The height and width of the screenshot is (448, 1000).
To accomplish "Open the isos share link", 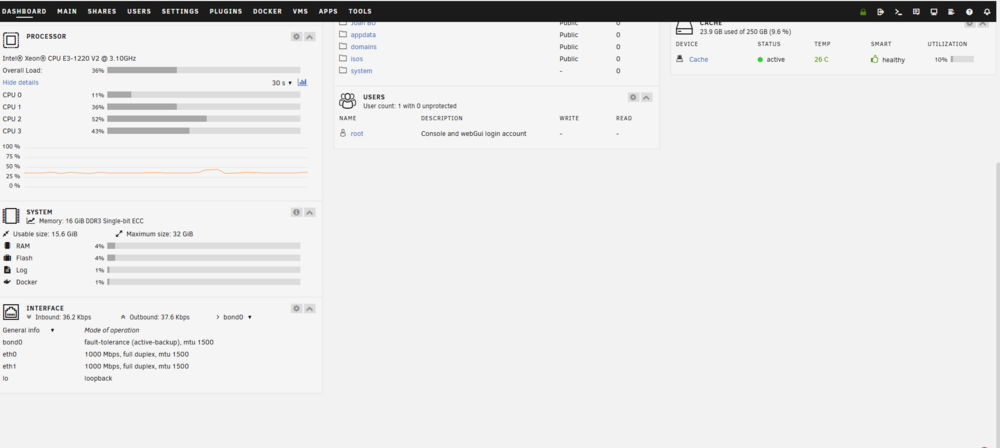I will (357, 59).
